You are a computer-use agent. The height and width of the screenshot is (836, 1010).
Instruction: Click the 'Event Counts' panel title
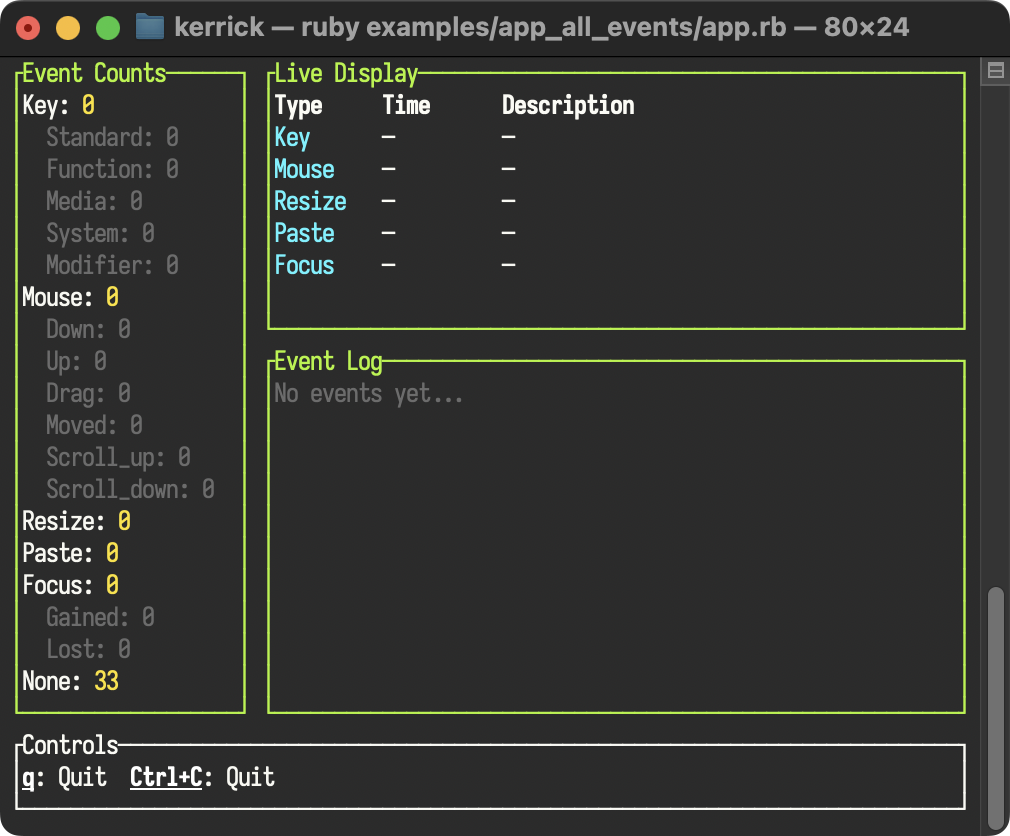coord(94,73)
